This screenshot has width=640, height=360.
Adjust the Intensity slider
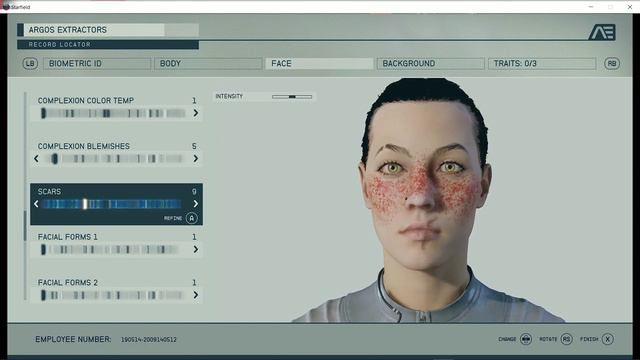click(292, 97)
